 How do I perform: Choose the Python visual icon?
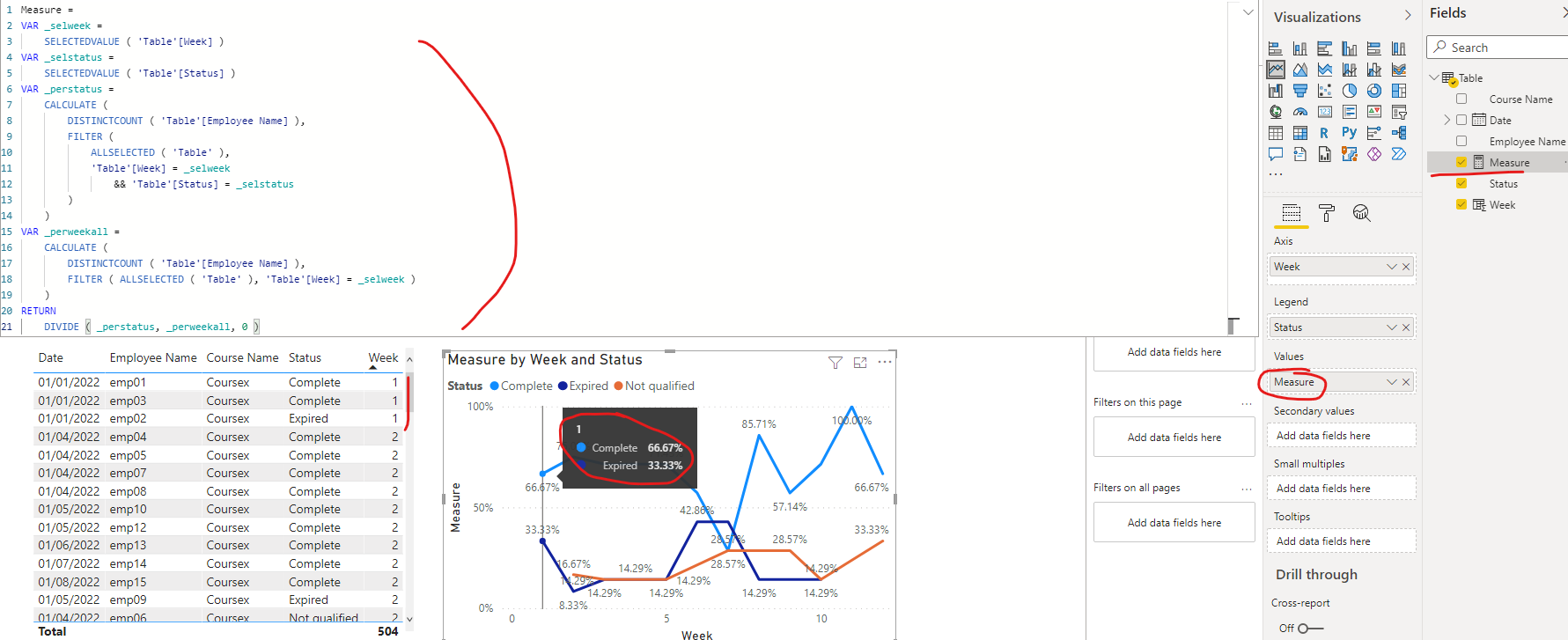pos(1349,133)
